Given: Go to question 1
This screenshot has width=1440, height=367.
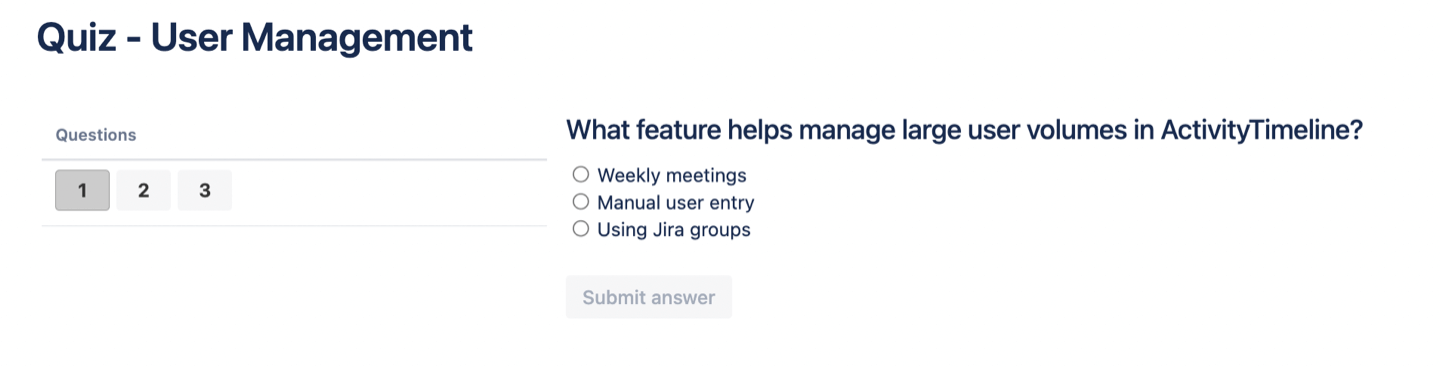Looking at the screenshot, I should click(x=82, y=190).
